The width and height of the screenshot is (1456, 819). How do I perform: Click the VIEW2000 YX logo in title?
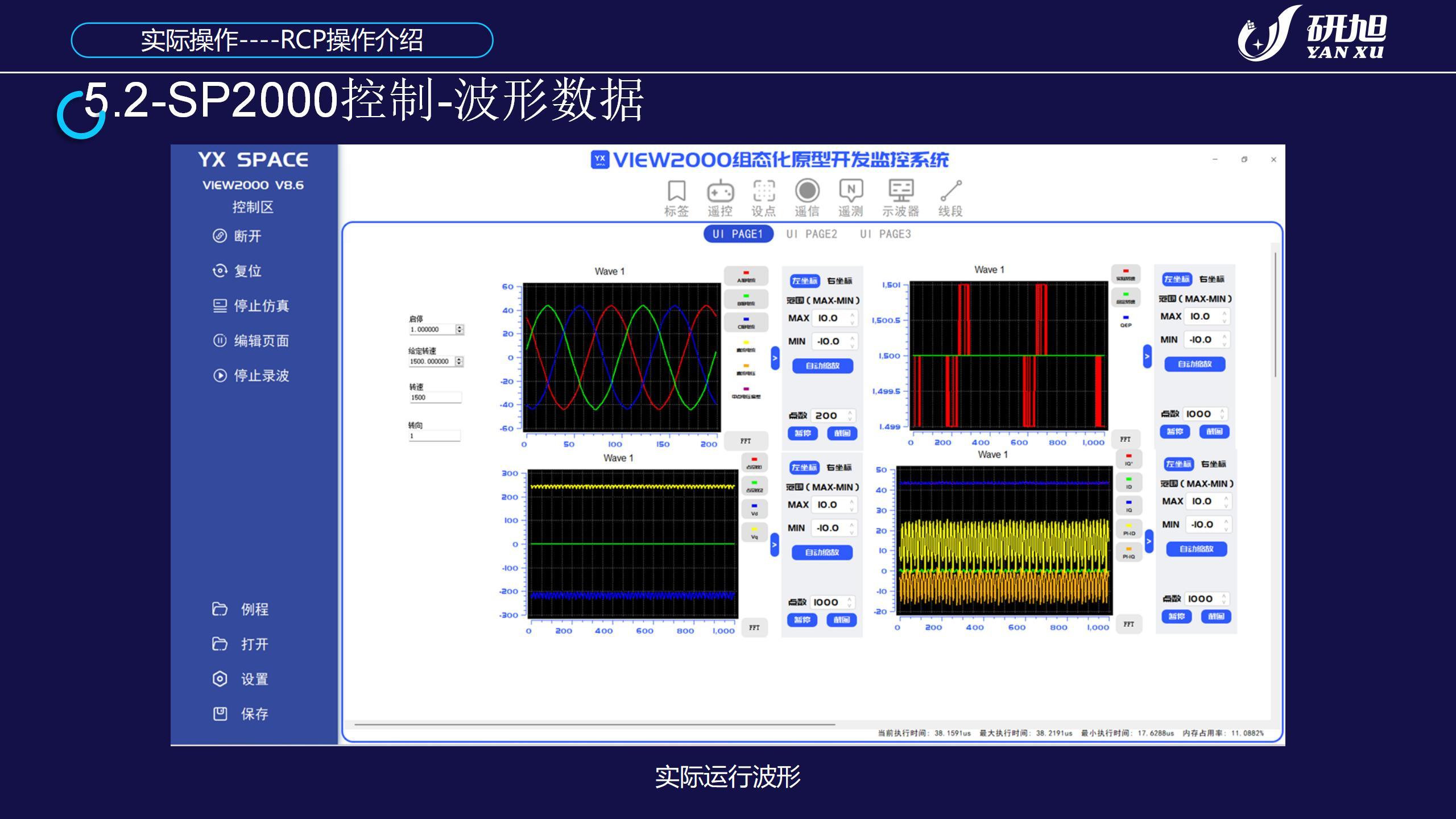pyautogui.click(x=600, y=160)
